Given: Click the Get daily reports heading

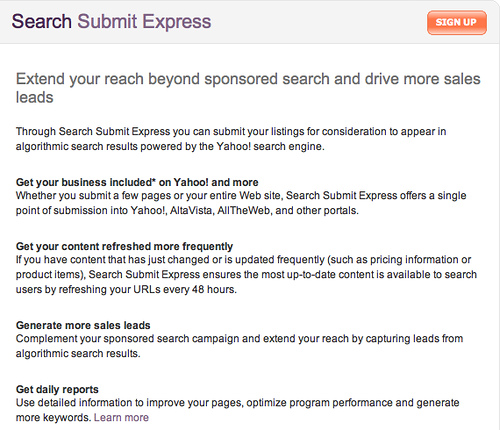Looking at the screenshot, I should click(x=57, y=389).
